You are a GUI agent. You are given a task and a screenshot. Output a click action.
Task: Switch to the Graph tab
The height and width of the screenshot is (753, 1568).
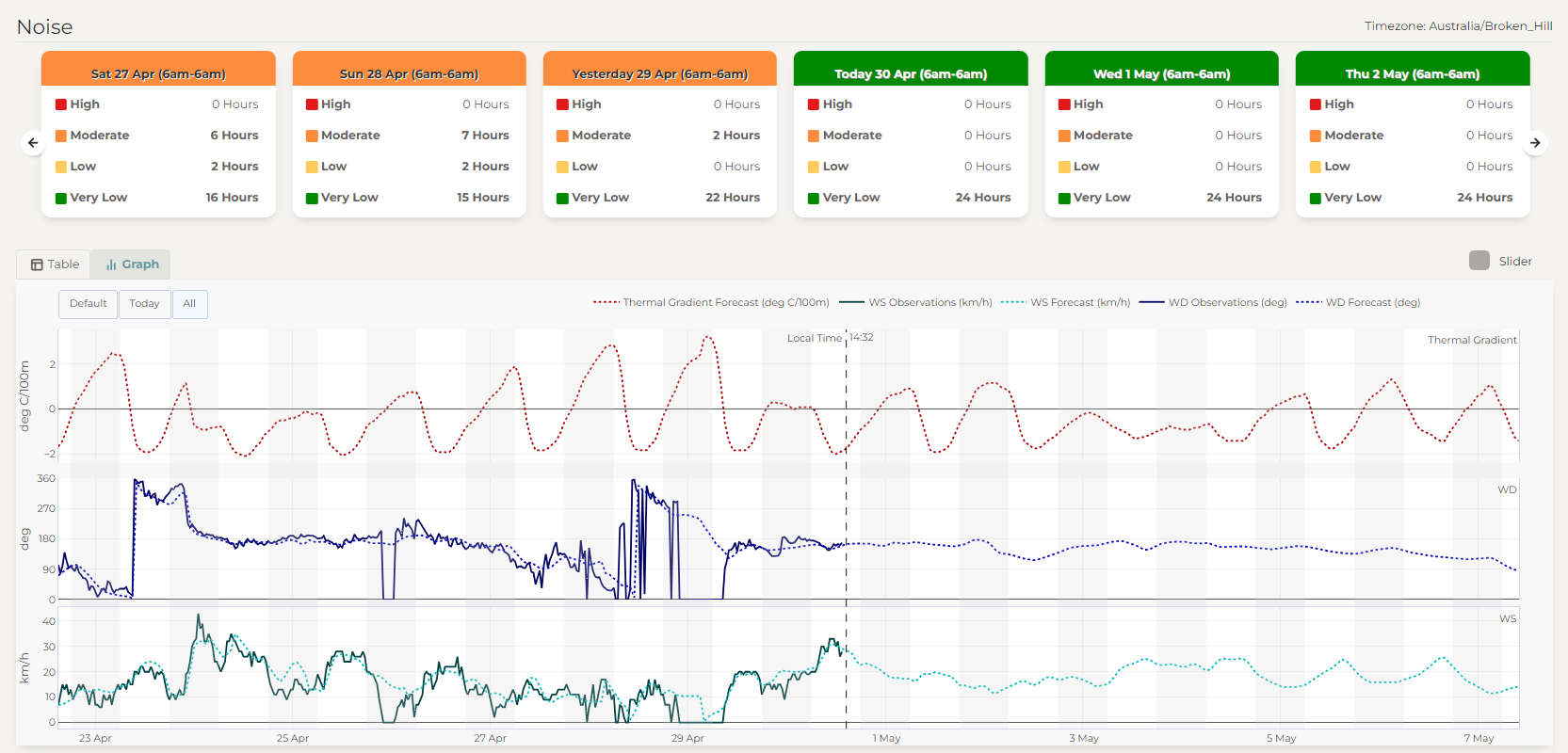pos(131,264)
